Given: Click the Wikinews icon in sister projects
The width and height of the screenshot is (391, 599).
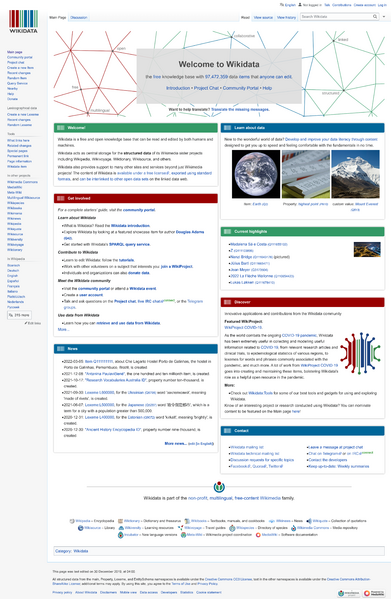Looking at the screenshot, I should coord(271,521).
